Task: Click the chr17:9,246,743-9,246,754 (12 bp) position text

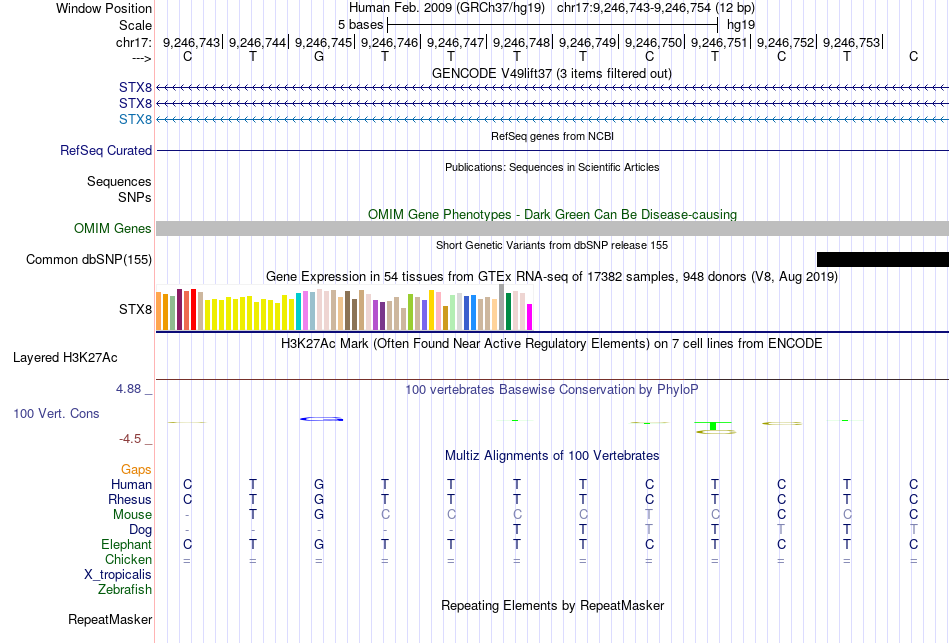Action: pos(656,8)
